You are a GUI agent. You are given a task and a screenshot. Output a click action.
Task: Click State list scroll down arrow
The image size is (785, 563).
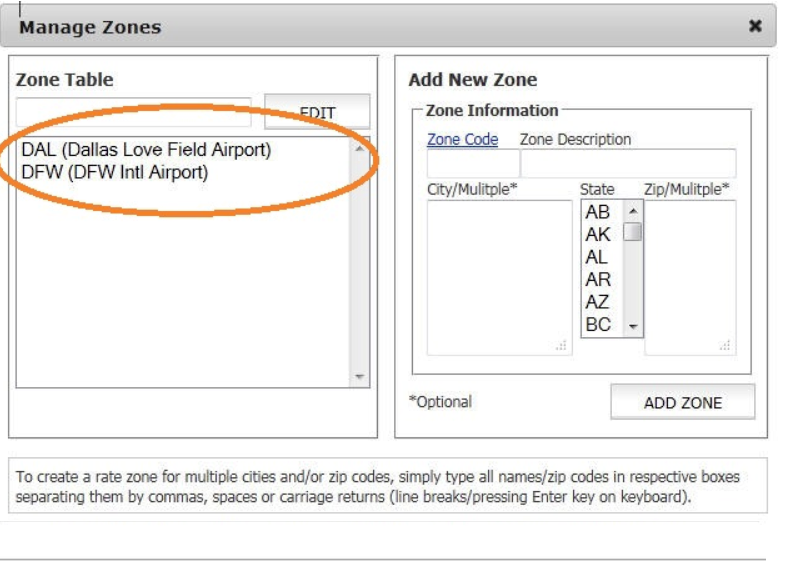pos(633,327)
